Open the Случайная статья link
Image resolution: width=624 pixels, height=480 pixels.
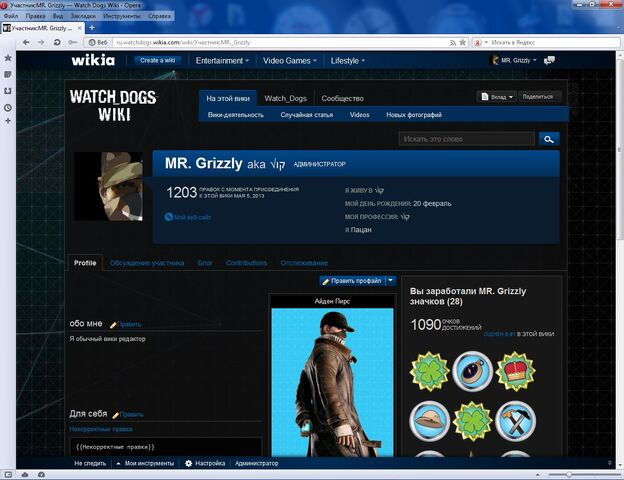pos(306,115)
